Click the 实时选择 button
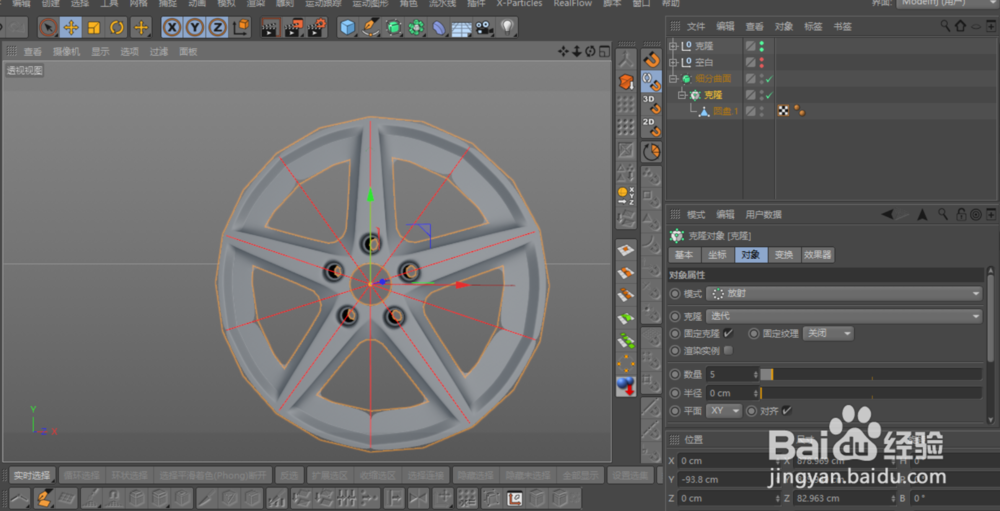 (x=32, y=476)
